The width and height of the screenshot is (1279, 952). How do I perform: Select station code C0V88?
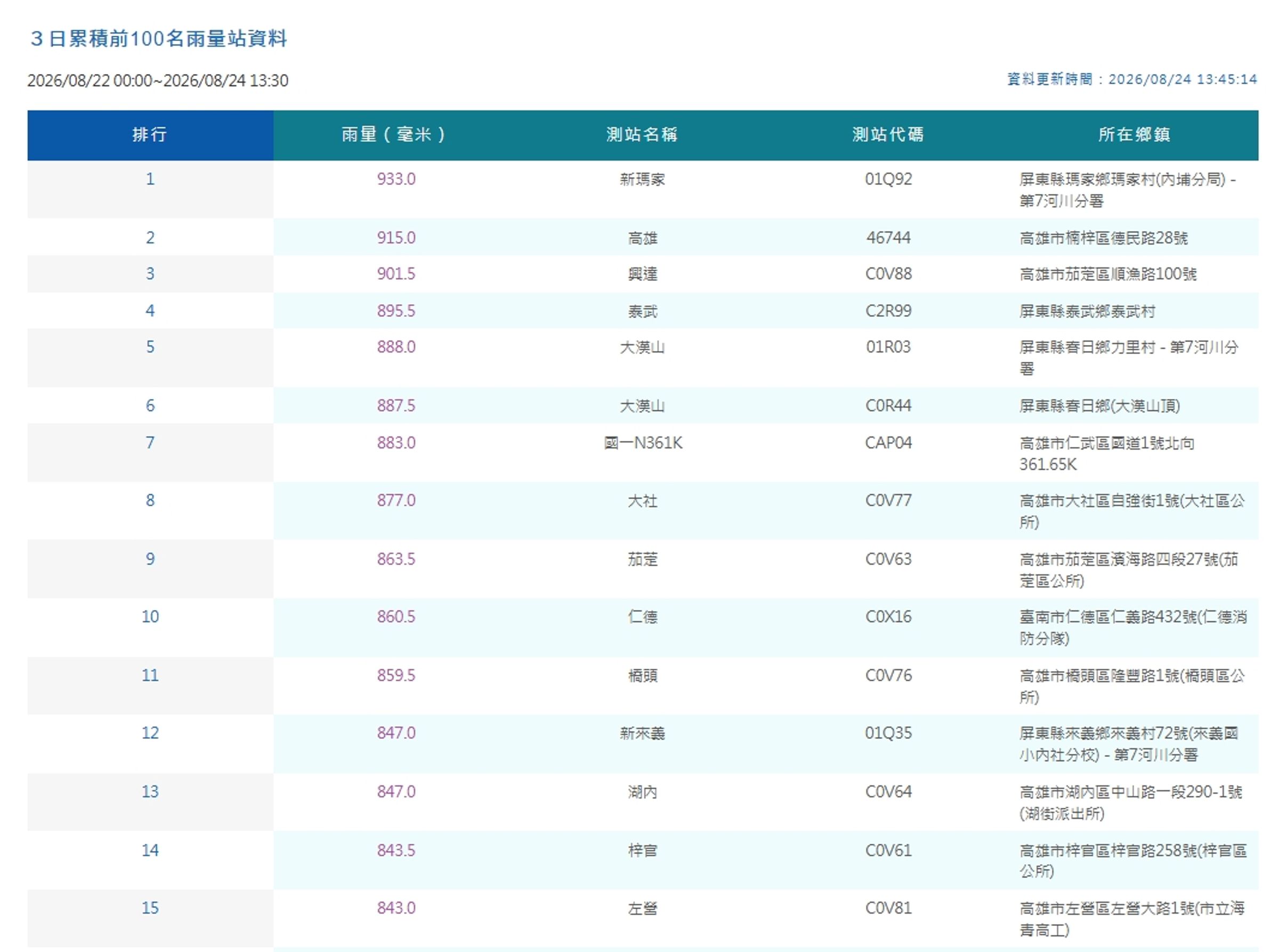tap(888, 274)
